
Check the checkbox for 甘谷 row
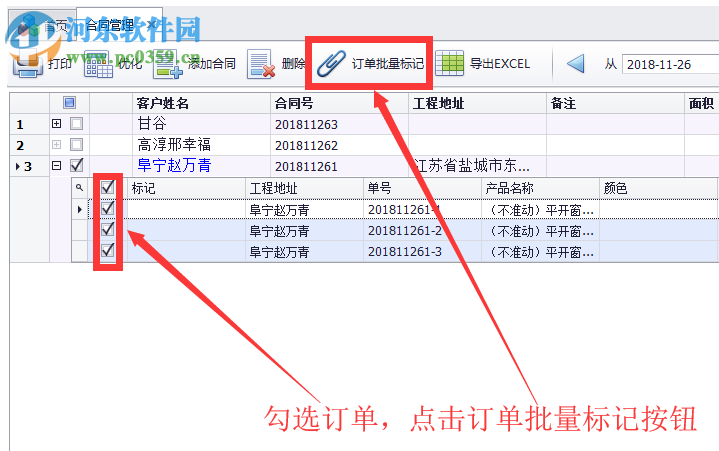(77, 123)
